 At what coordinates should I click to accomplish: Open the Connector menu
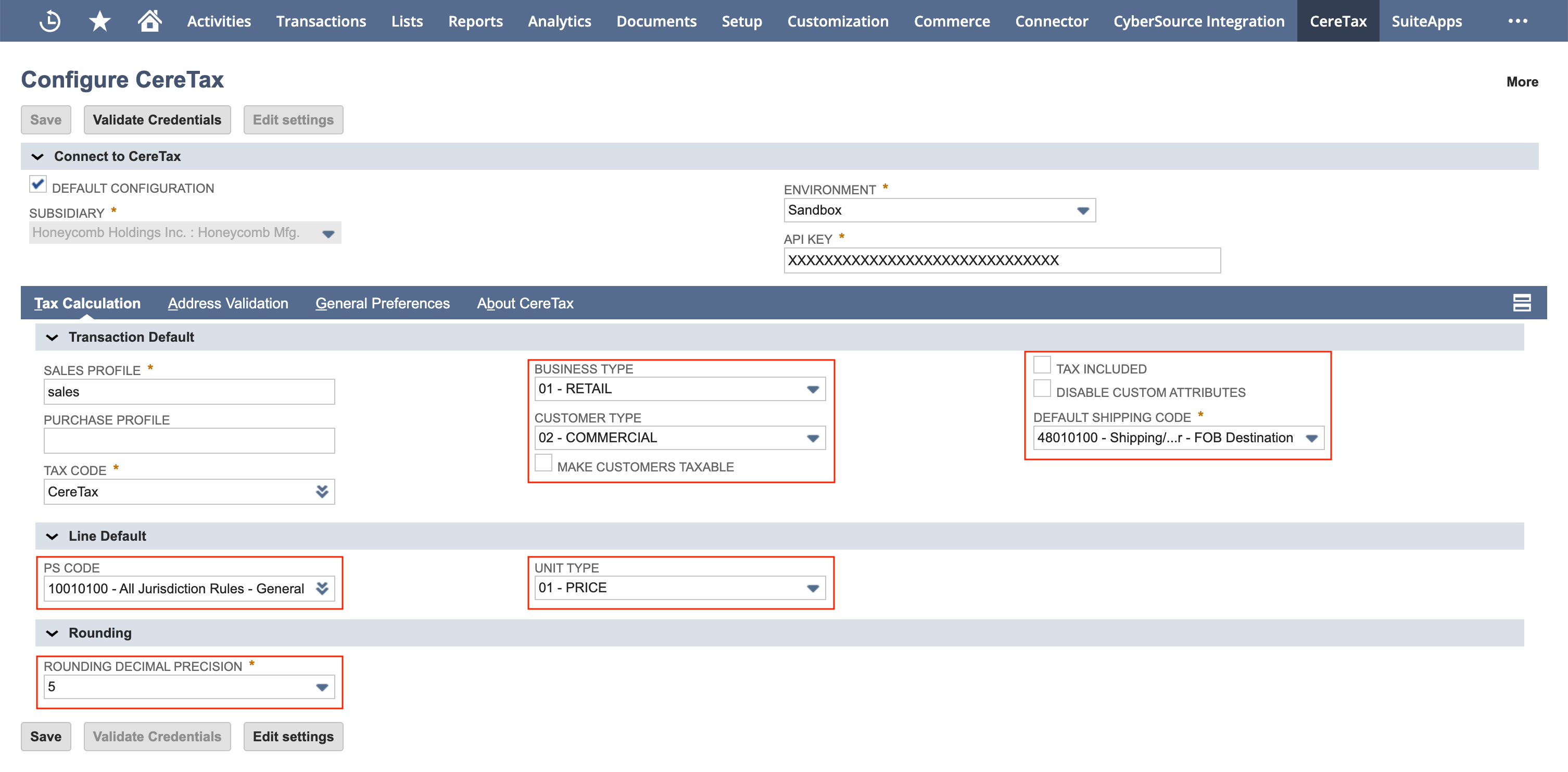(x=1051, y=21)
